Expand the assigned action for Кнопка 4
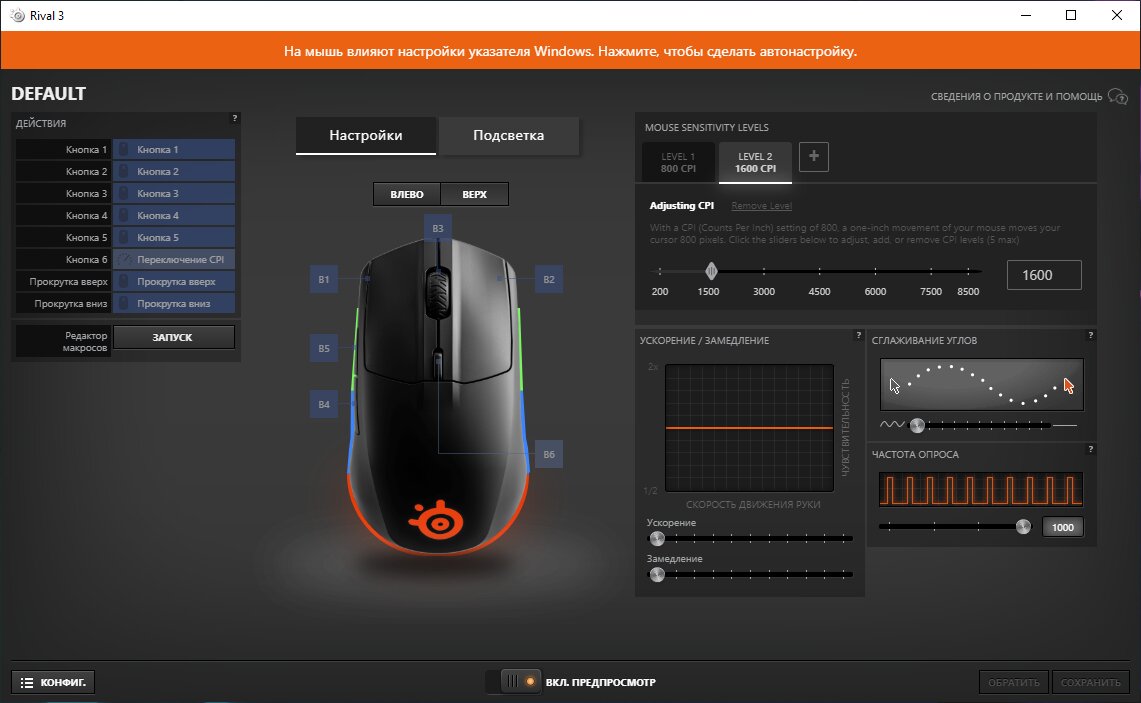The image size is (1141, 703). [174, 215]
